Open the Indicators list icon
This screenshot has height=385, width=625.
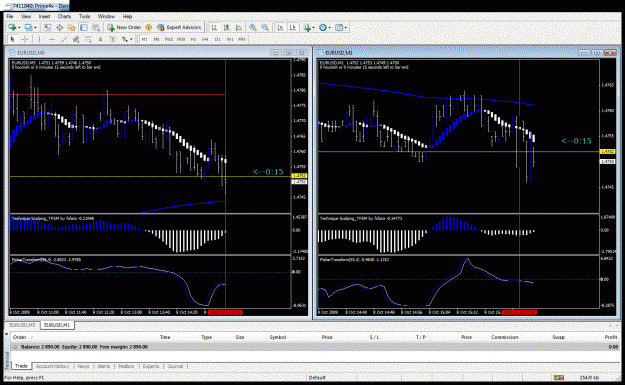pyautogui.click(x=307, y=27)
